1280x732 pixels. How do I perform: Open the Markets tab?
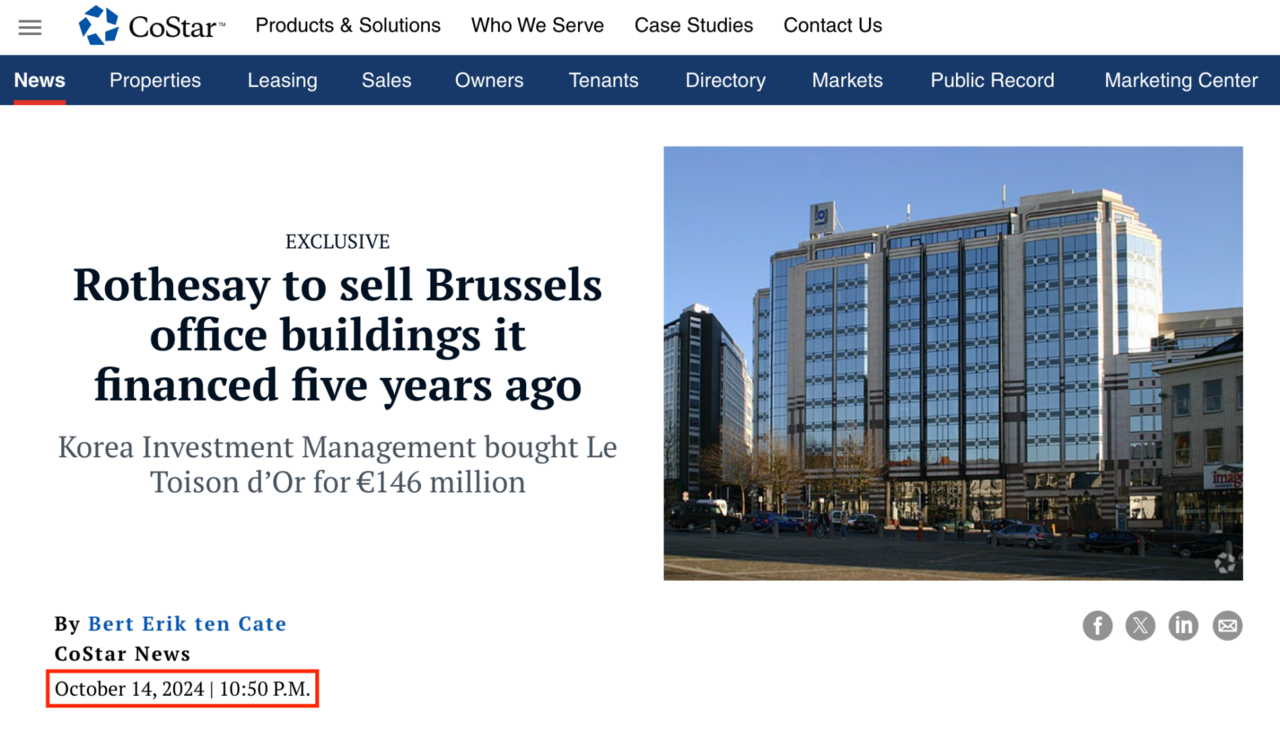[847, 81]
